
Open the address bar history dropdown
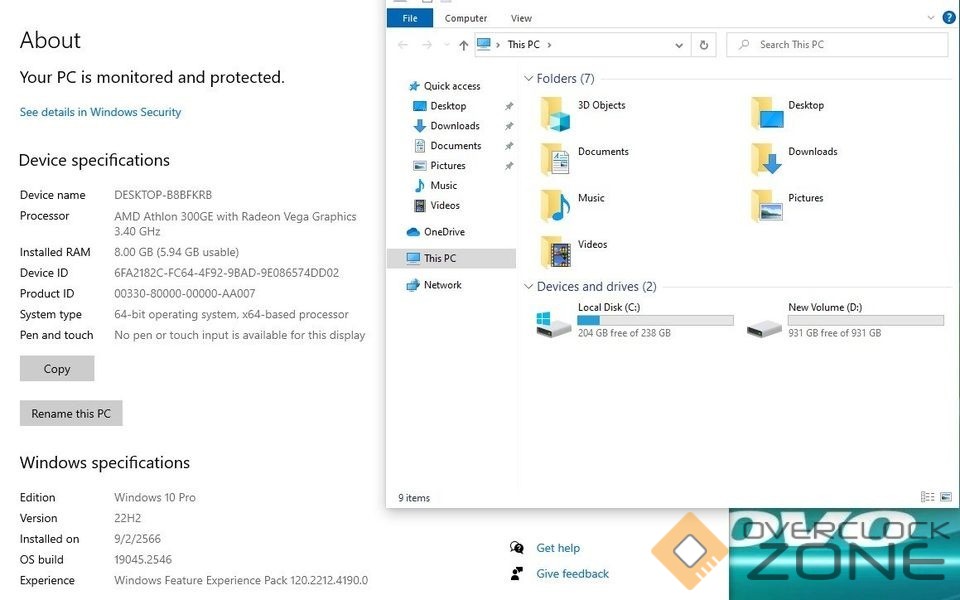(678, 45)
